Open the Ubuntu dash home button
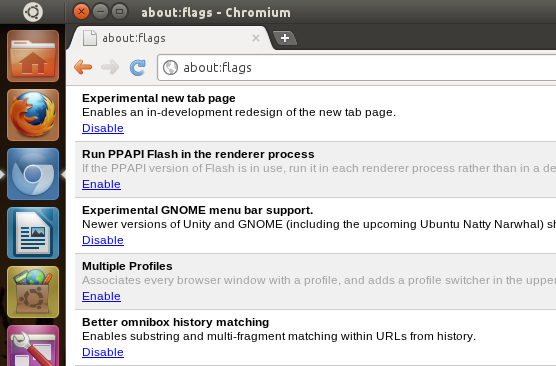 [33, 12]
